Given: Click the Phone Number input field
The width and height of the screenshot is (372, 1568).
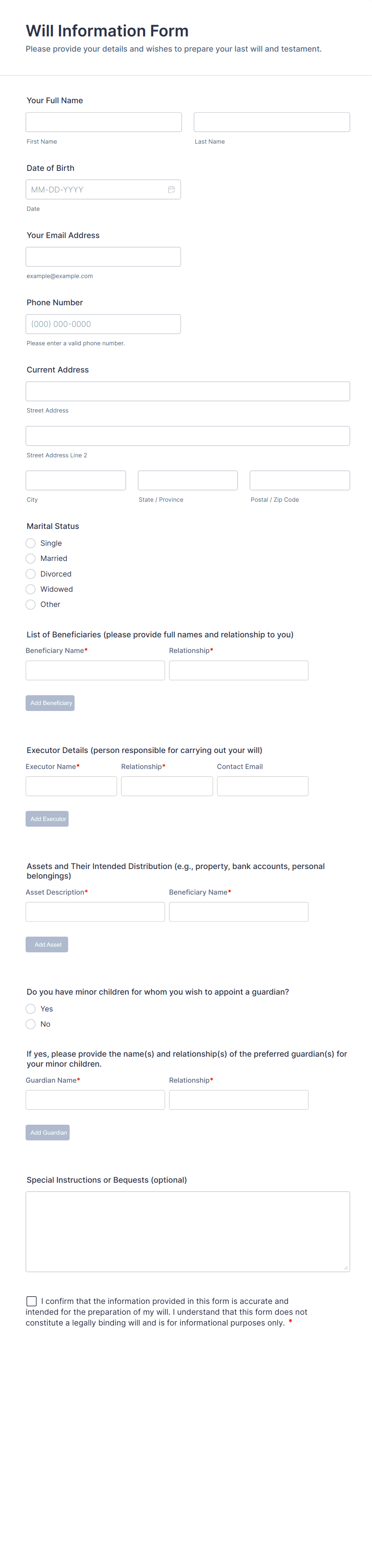Looking at the screenshot, I should pyautogui.click(x=103, y=324).
